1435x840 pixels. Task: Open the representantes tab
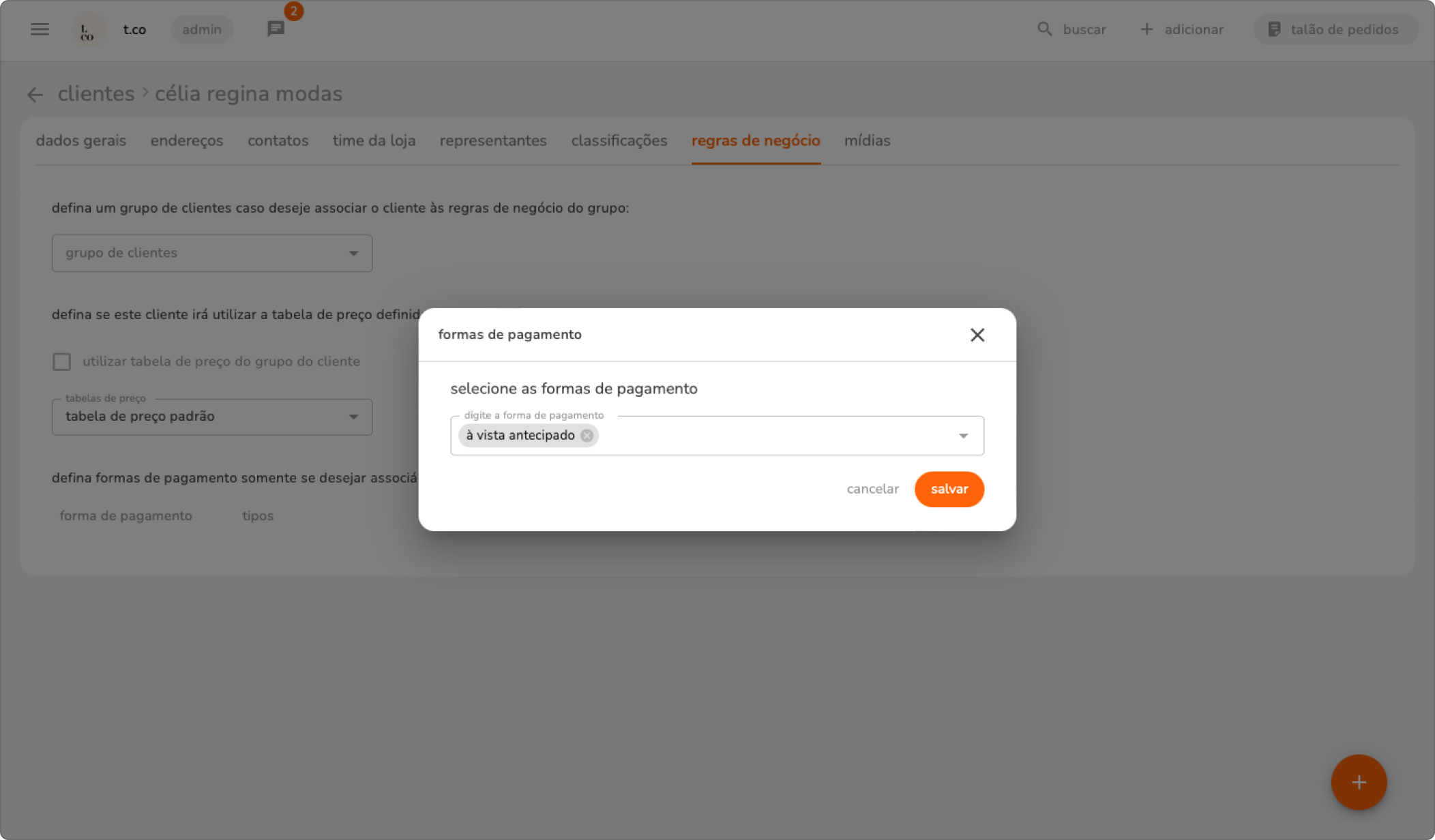(x=493, y=140)
